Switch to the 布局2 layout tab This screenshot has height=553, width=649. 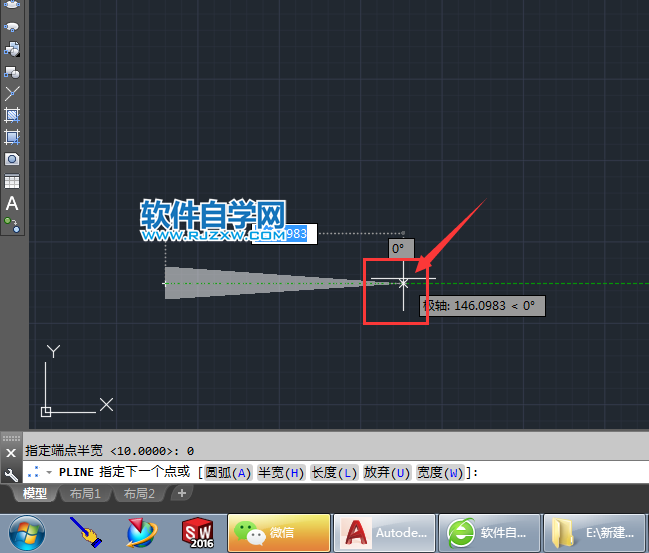pyautogui.click(x=139, y=493)
